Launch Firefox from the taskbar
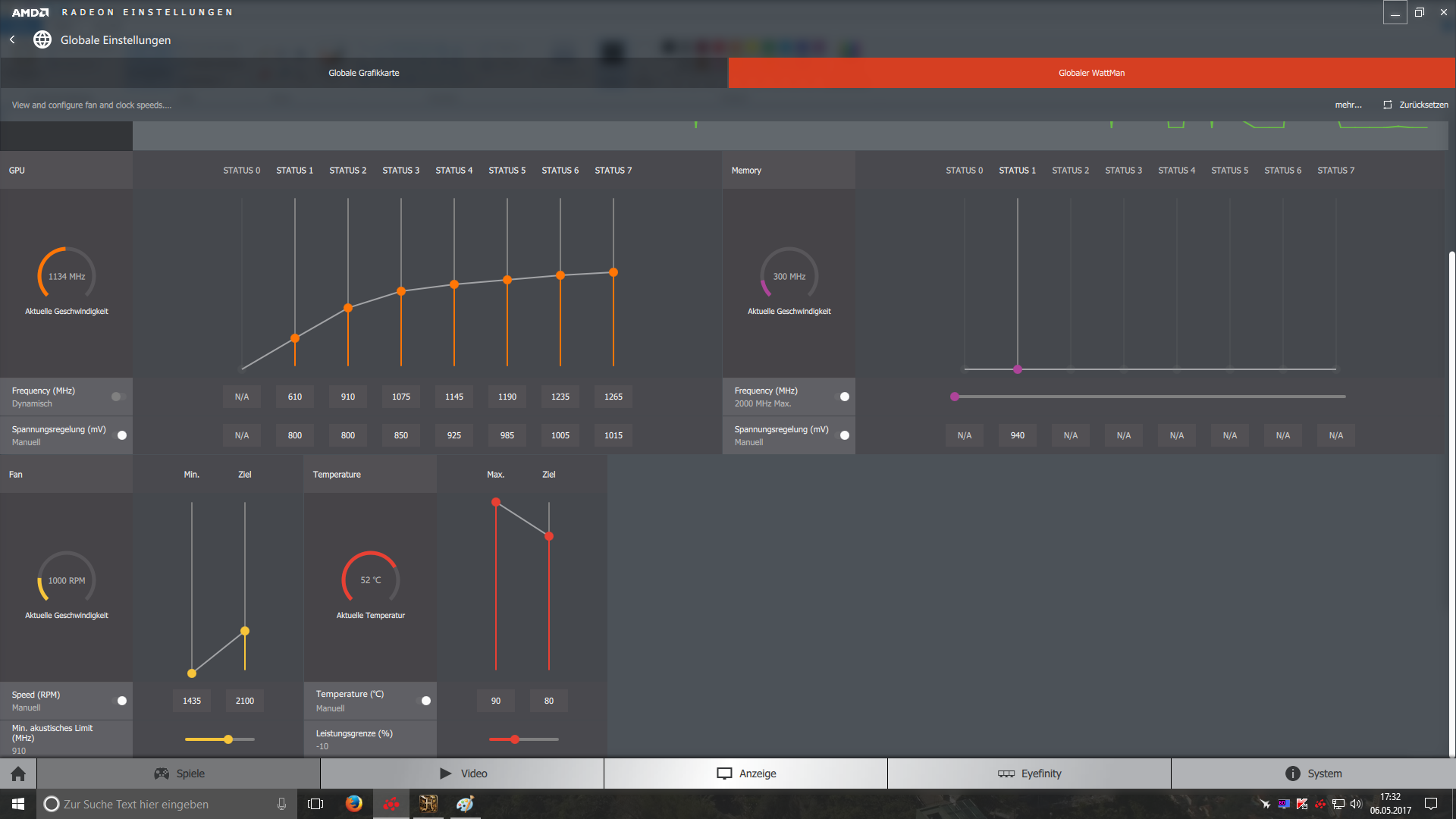1456x819 pixels. (353, 804)
